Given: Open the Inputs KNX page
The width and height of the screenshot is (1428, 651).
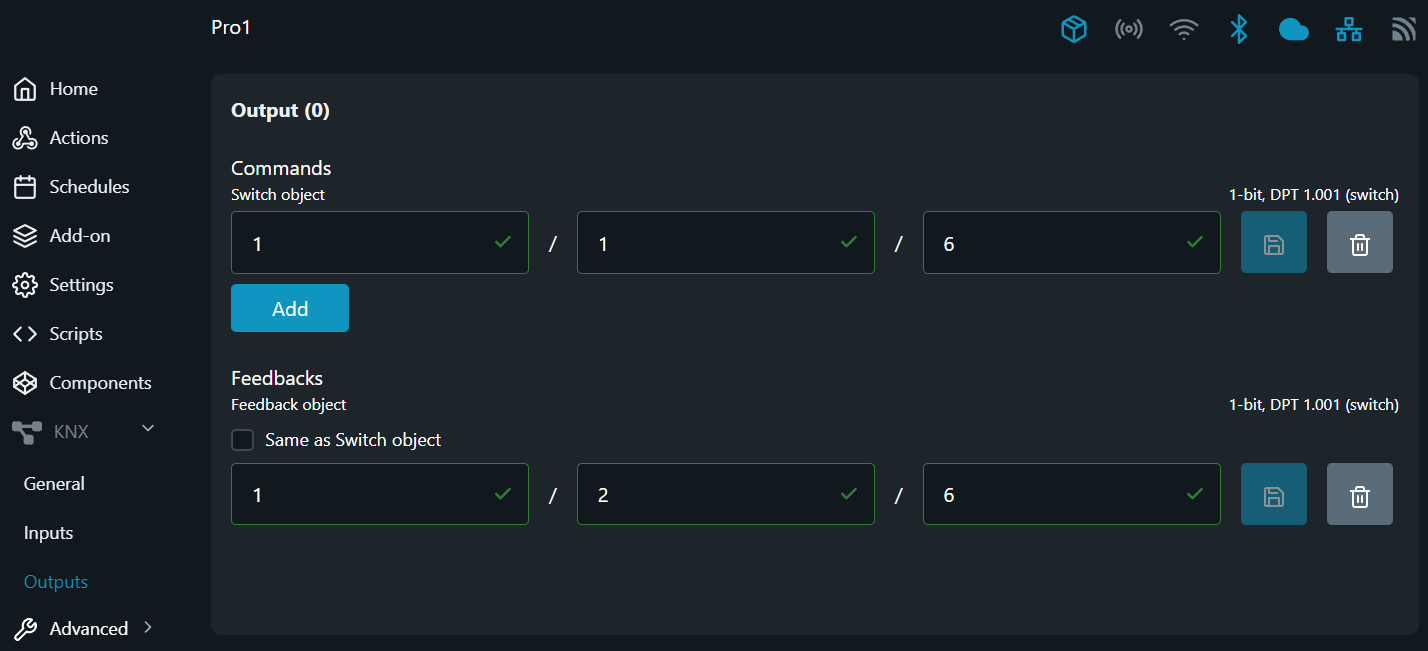Looking at the screenshot, I should pyautogui.click(x=49, y=533).
